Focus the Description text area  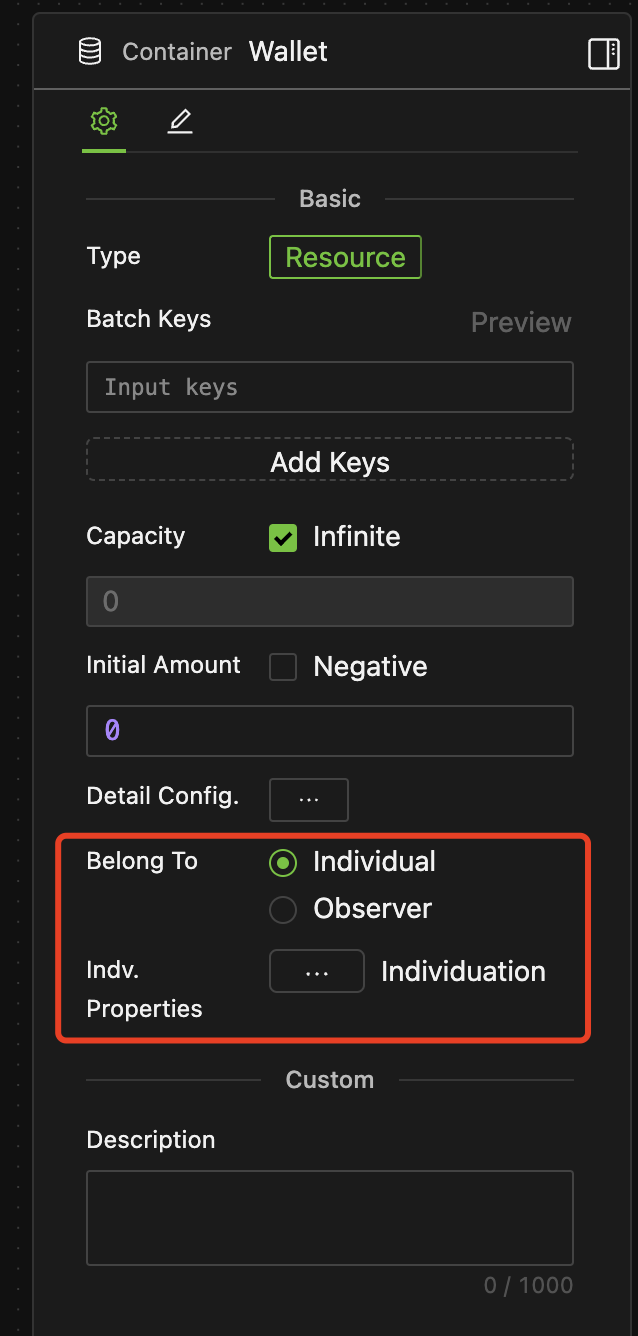point(330,1218)
